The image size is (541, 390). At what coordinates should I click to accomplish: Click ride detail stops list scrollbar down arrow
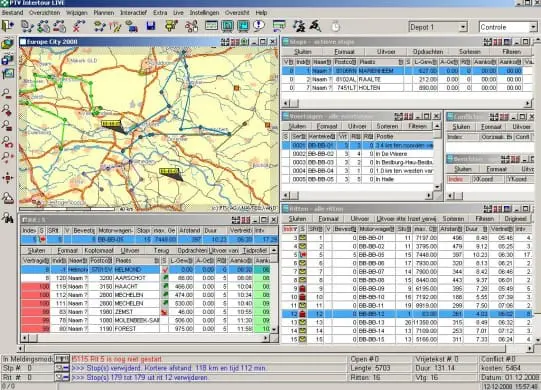[274, 330]
